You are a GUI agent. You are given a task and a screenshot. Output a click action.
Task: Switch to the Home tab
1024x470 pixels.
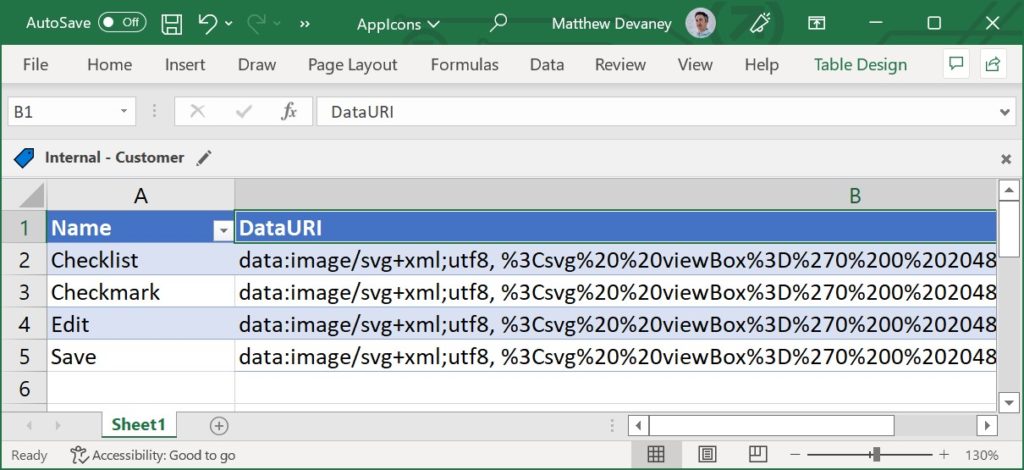point(109,65)
